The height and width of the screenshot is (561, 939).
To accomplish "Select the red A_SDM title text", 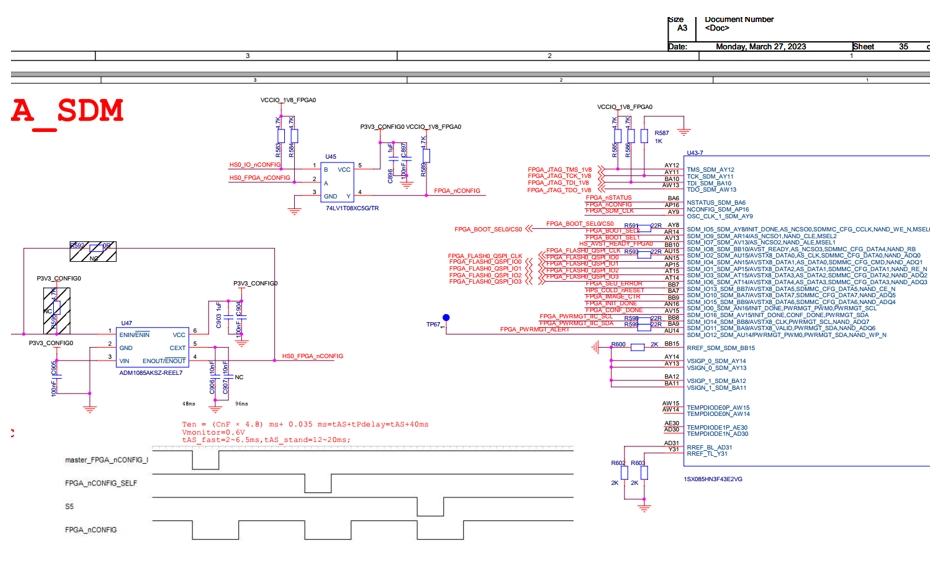I will 67,111.
